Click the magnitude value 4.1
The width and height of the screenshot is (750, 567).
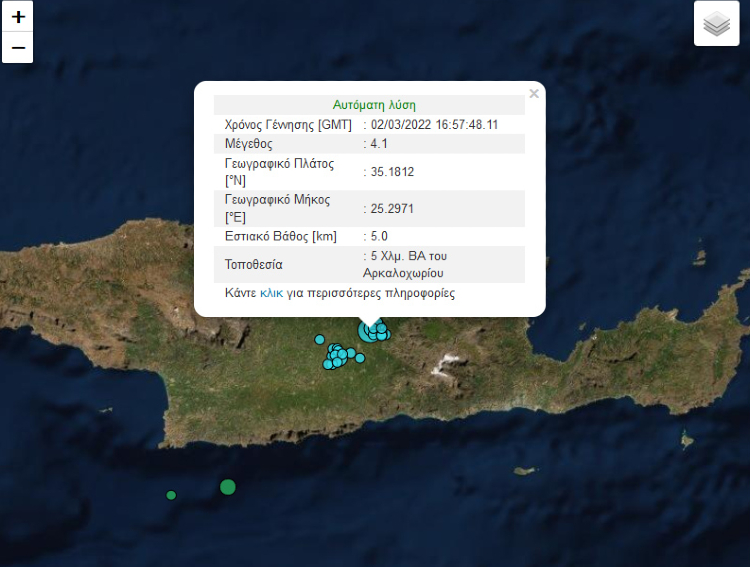coord(379,144)
